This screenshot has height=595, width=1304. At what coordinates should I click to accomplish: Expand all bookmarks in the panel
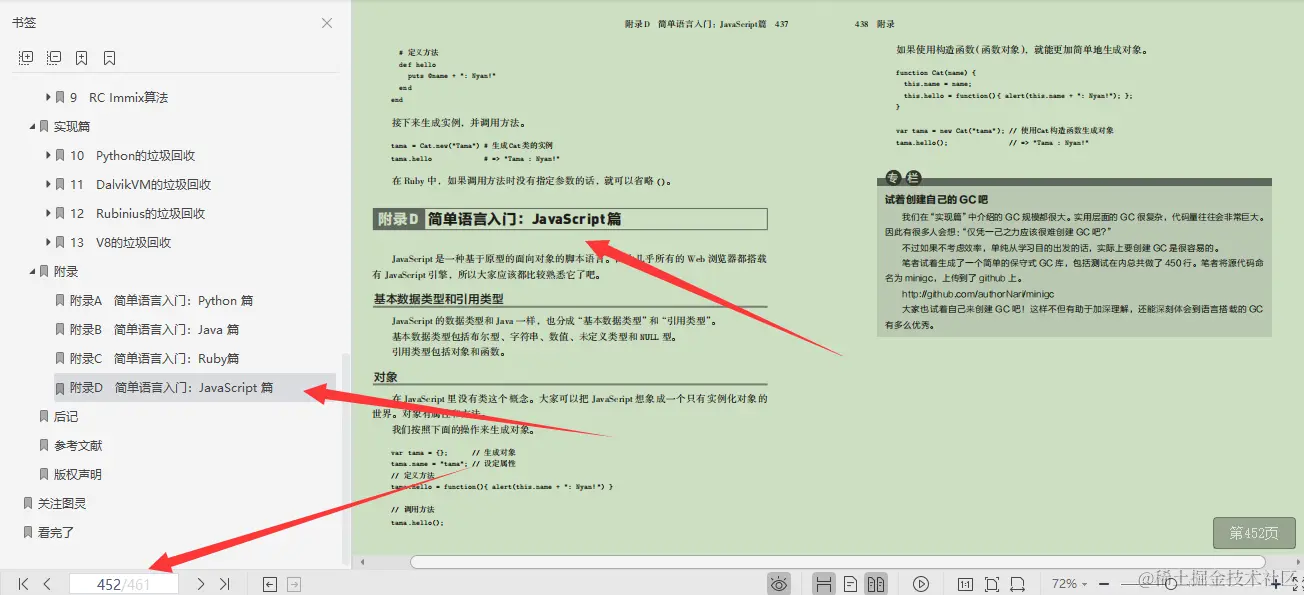(x=25, y=57)
